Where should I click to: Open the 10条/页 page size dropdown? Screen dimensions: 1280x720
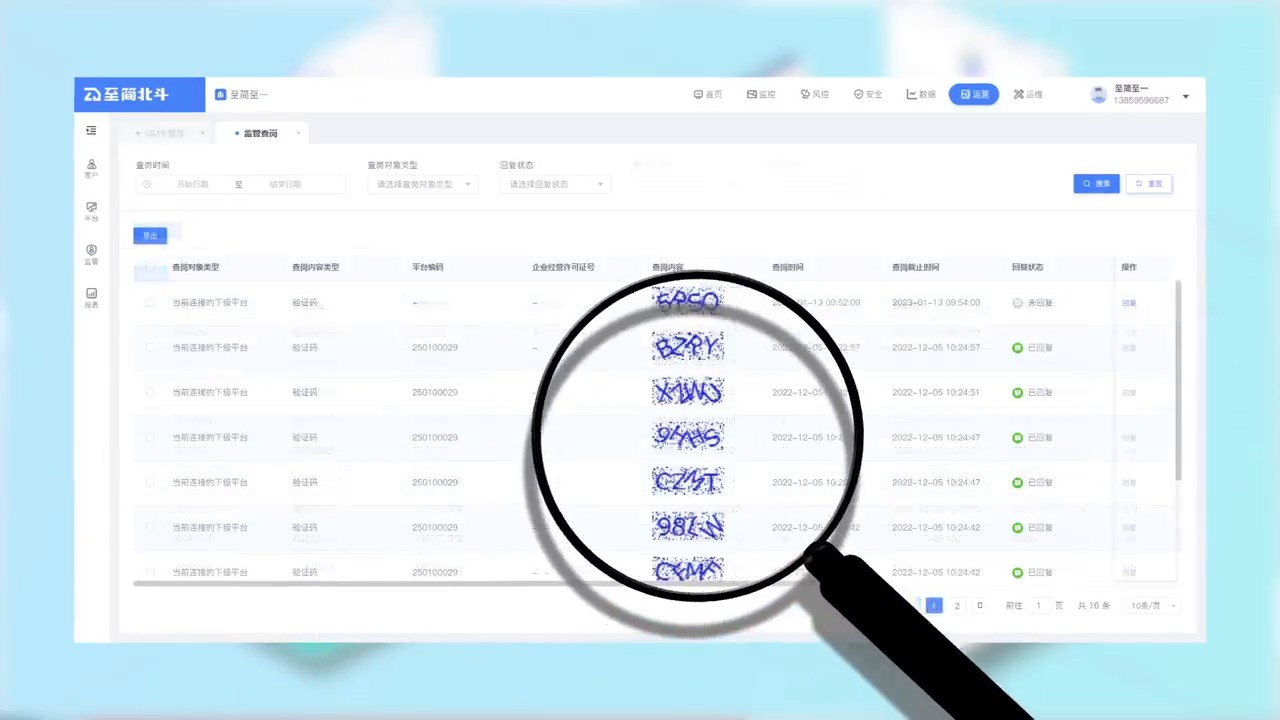[1152, 606]
